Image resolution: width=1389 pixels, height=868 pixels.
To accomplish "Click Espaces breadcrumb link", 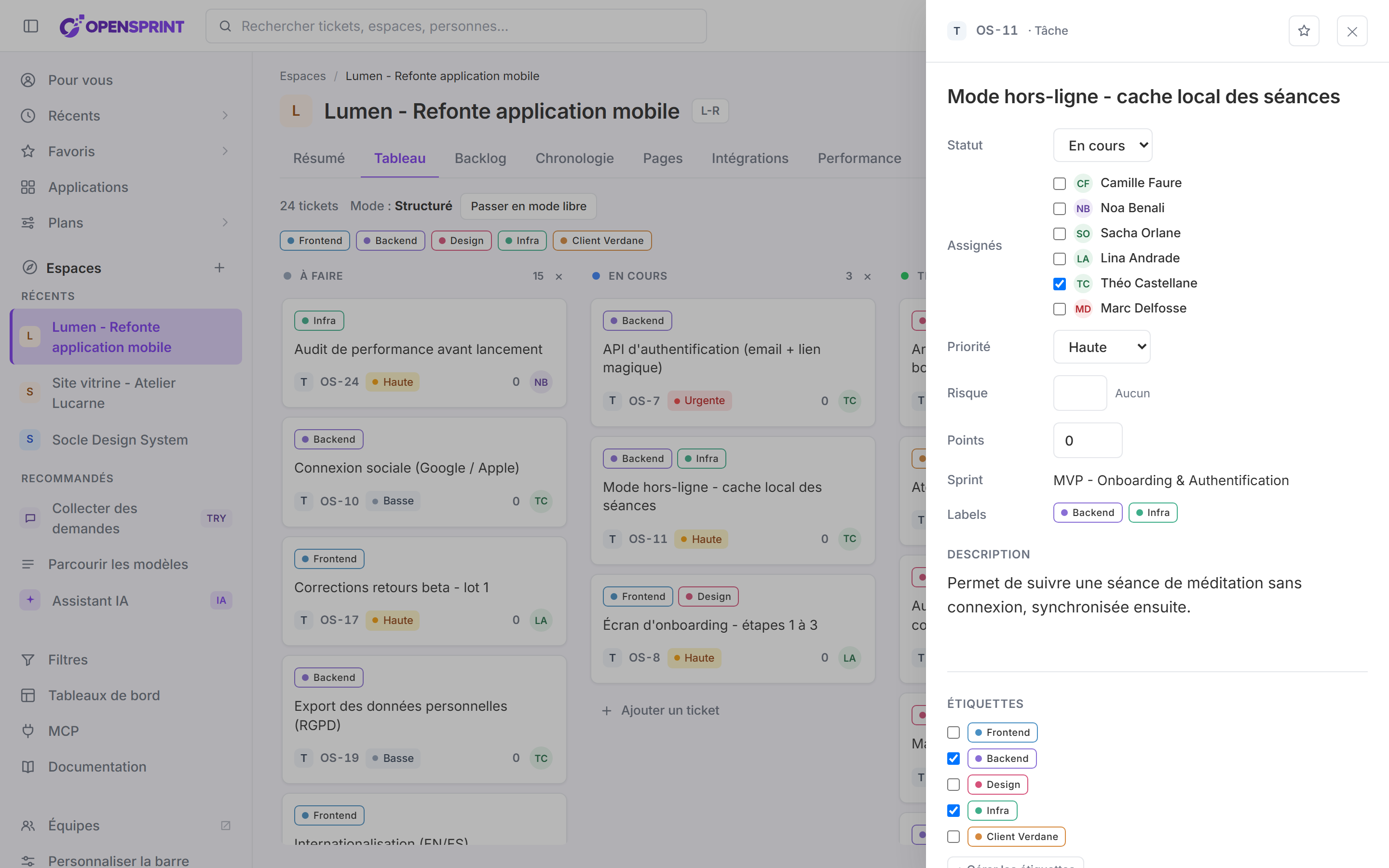I will [302, 76].
